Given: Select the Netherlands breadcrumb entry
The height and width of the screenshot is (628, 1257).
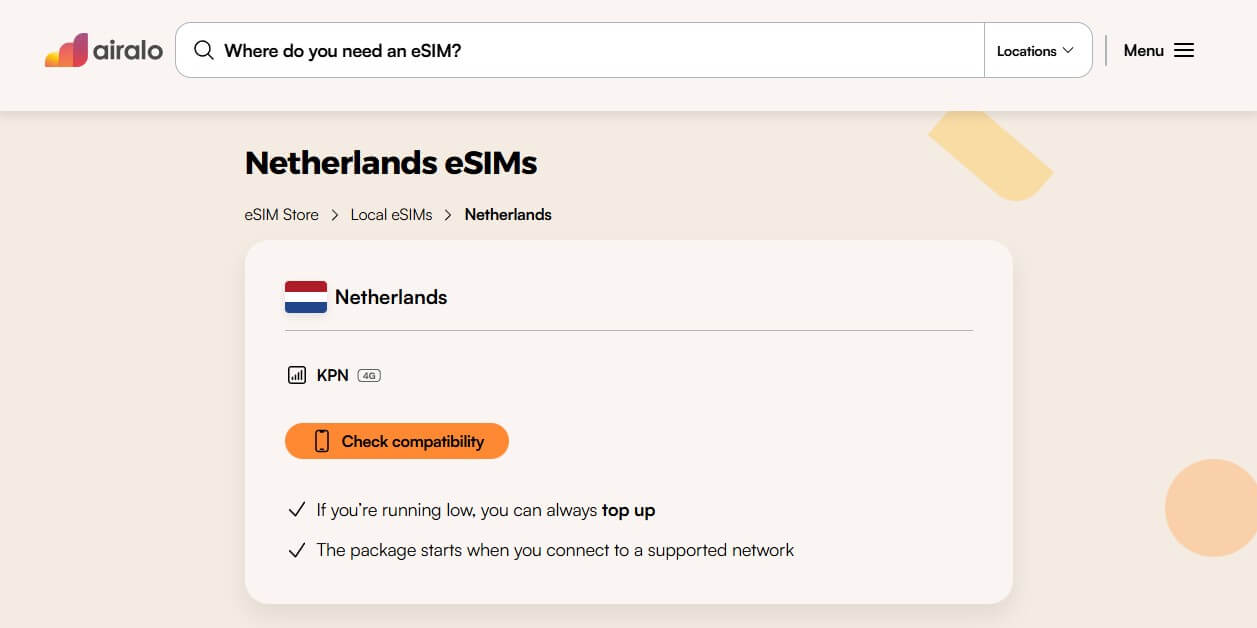Looking at the screenshot, I should [x=508, y=214].
